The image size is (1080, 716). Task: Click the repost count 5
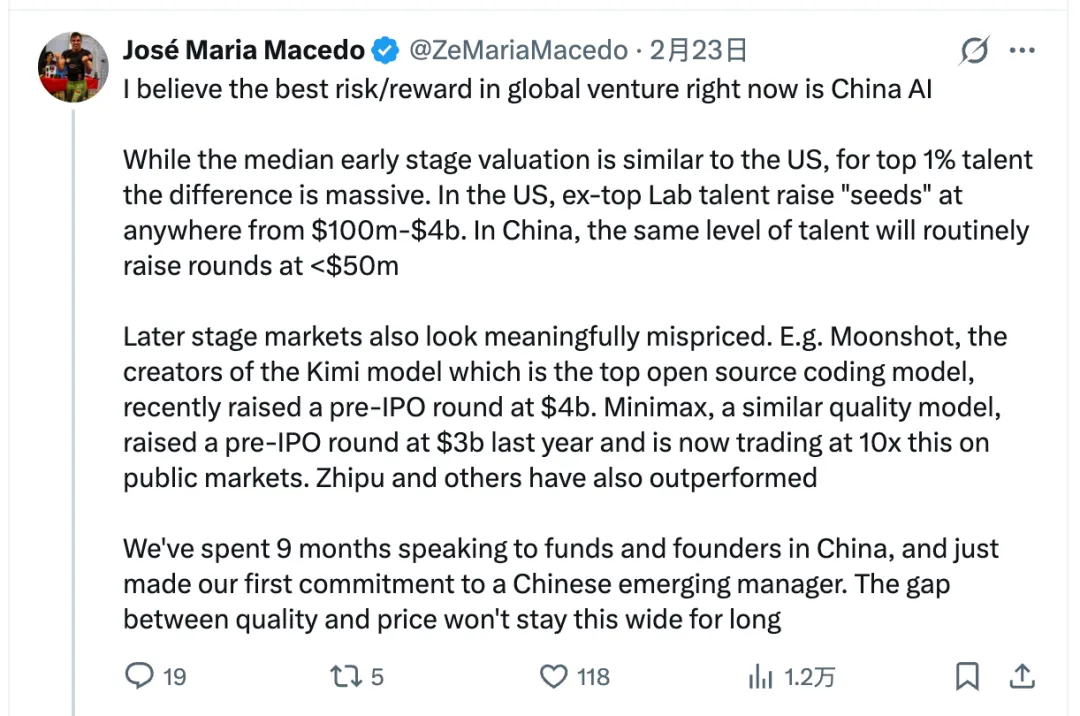377,677
